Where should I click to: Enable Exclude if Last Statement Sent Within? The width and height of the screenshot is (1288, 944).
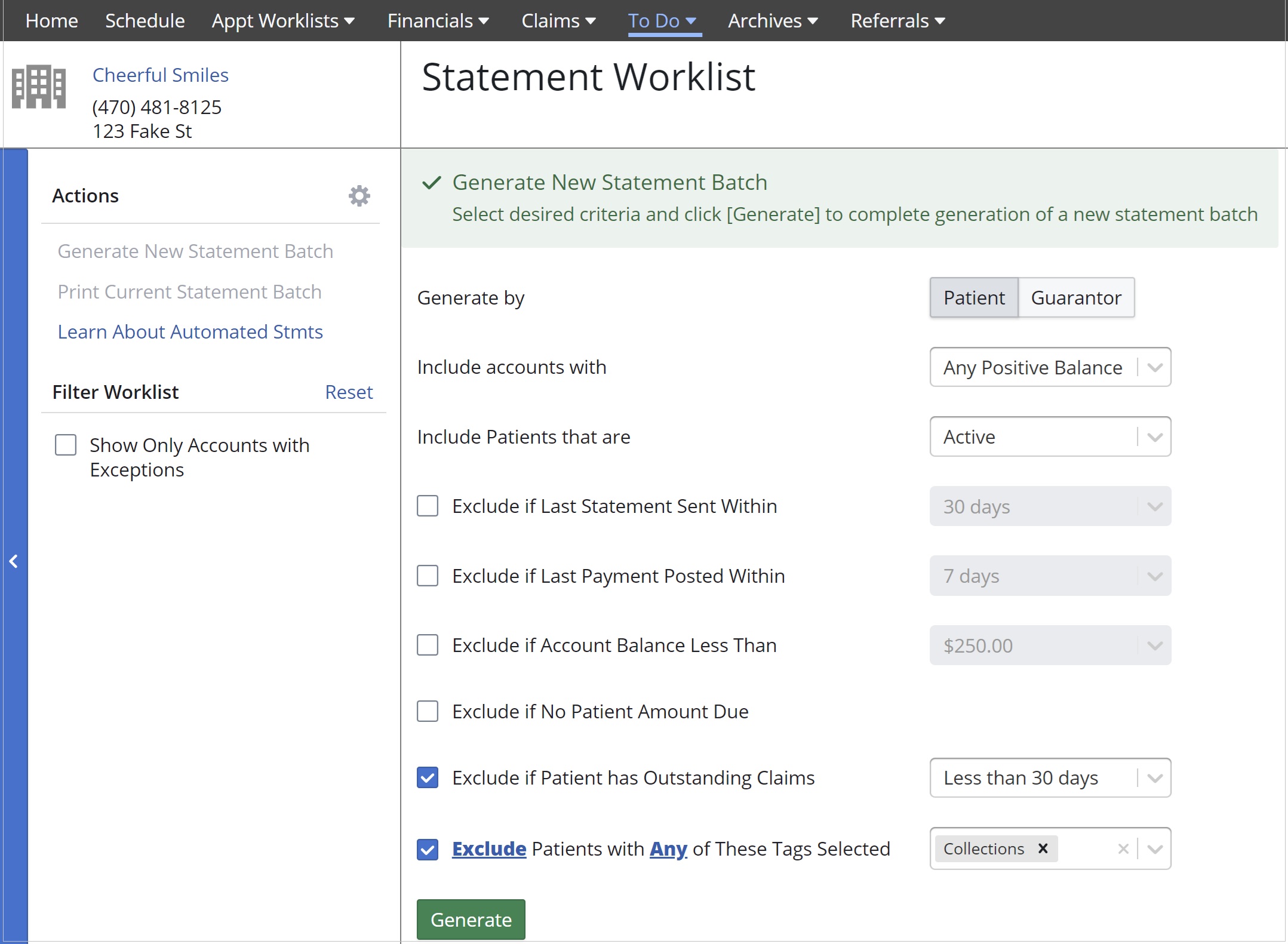[x=428, y=506]
